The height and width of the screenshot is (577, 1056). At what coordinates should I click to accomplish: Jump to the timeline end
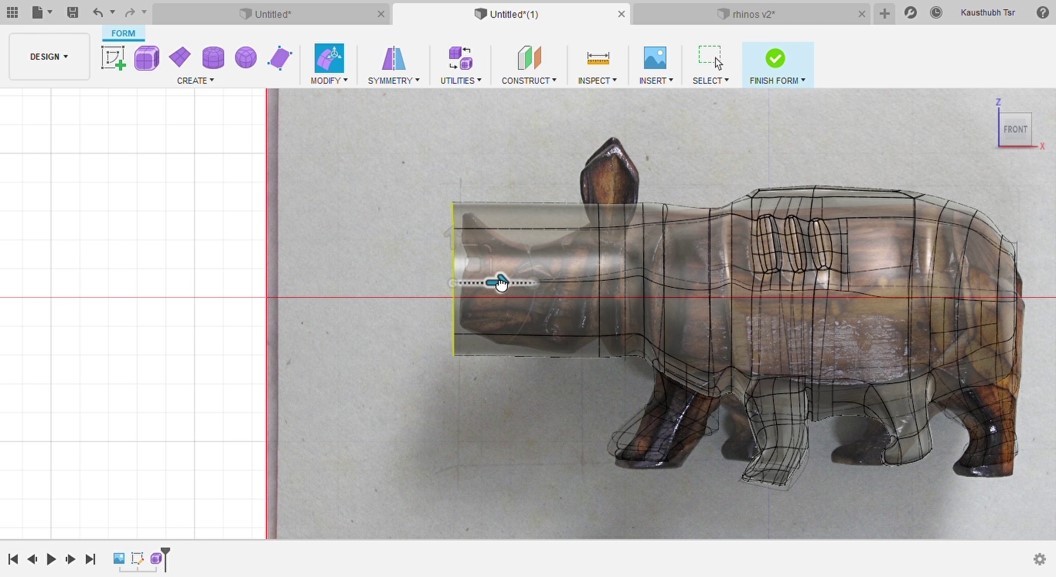[x=90, y=559]
